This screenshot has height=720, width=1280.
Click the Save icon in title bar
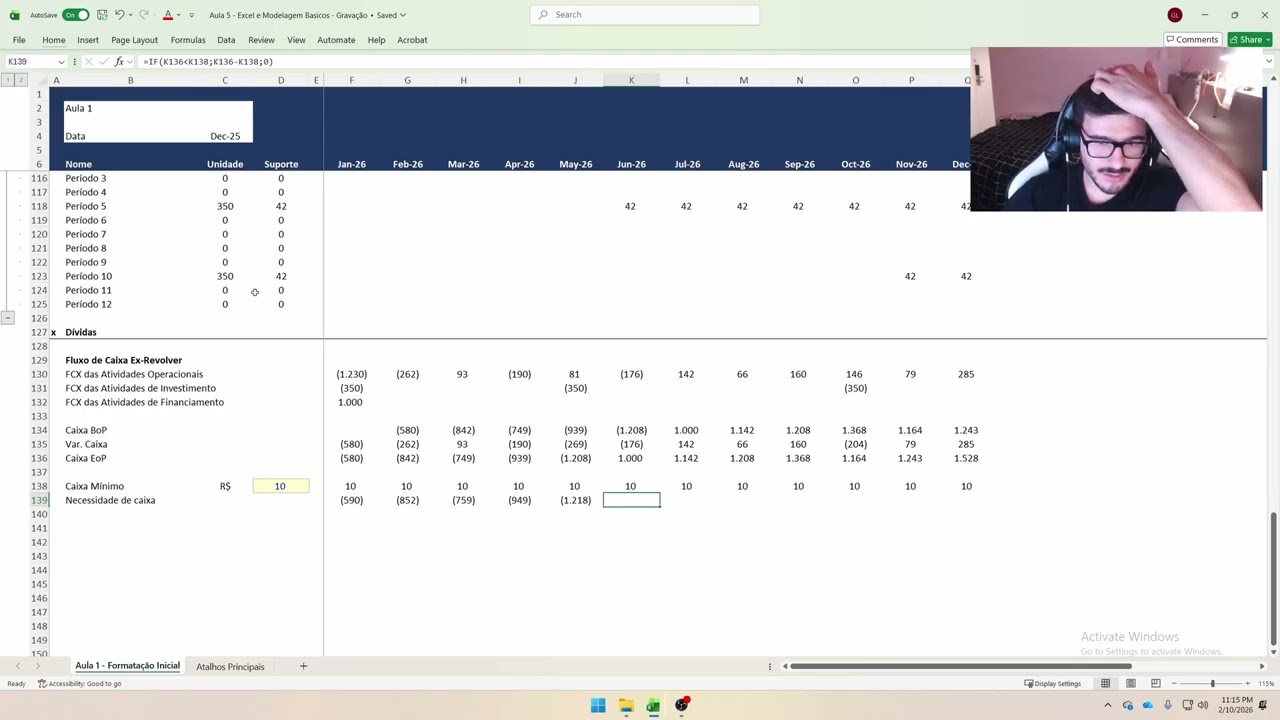point(102,15)
